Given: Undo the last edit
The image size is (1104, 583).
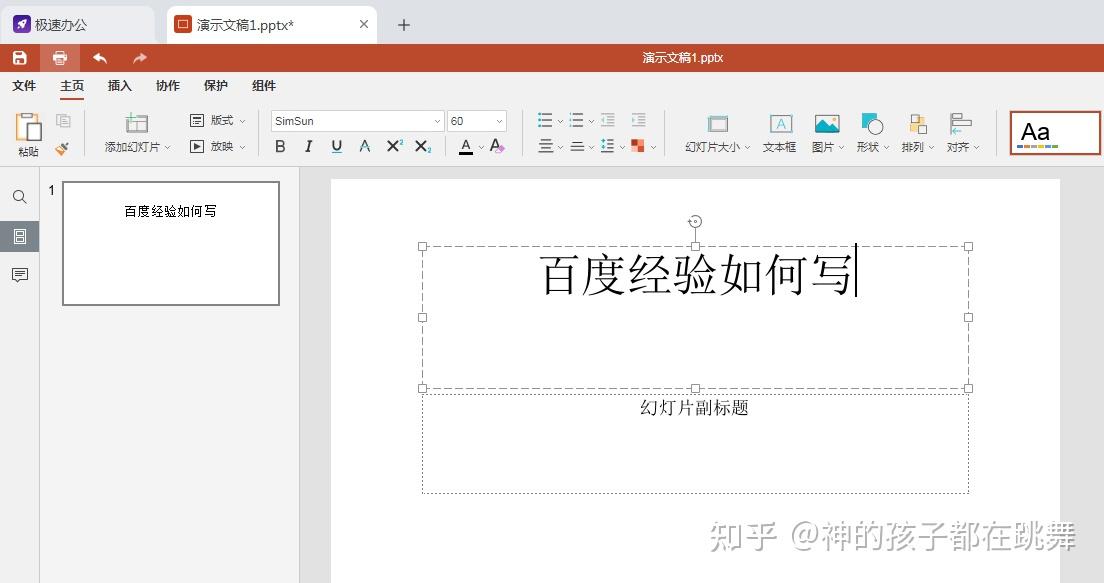Looking at the screenshot, I should tap(98, 57).
